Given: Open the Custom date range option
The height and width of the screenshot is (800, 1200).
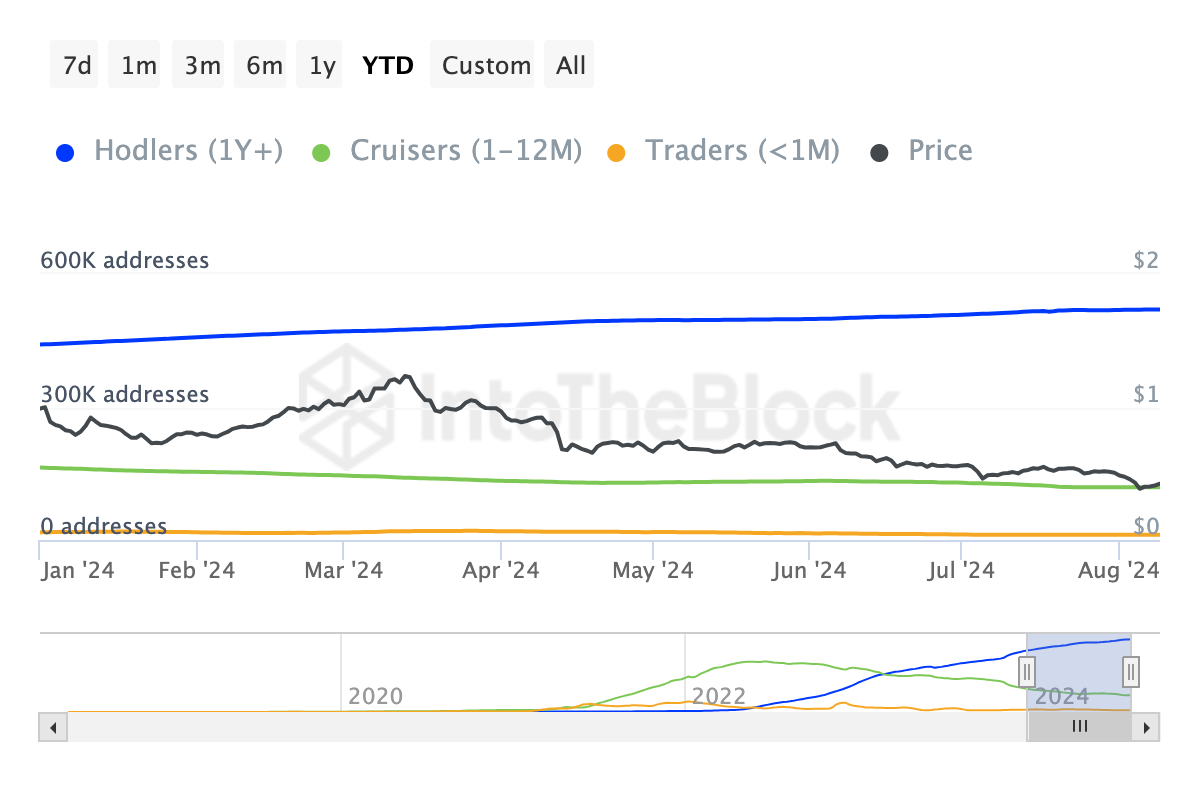Looking at the screenshot, I should pyautogui.click(x=486, y=66).
